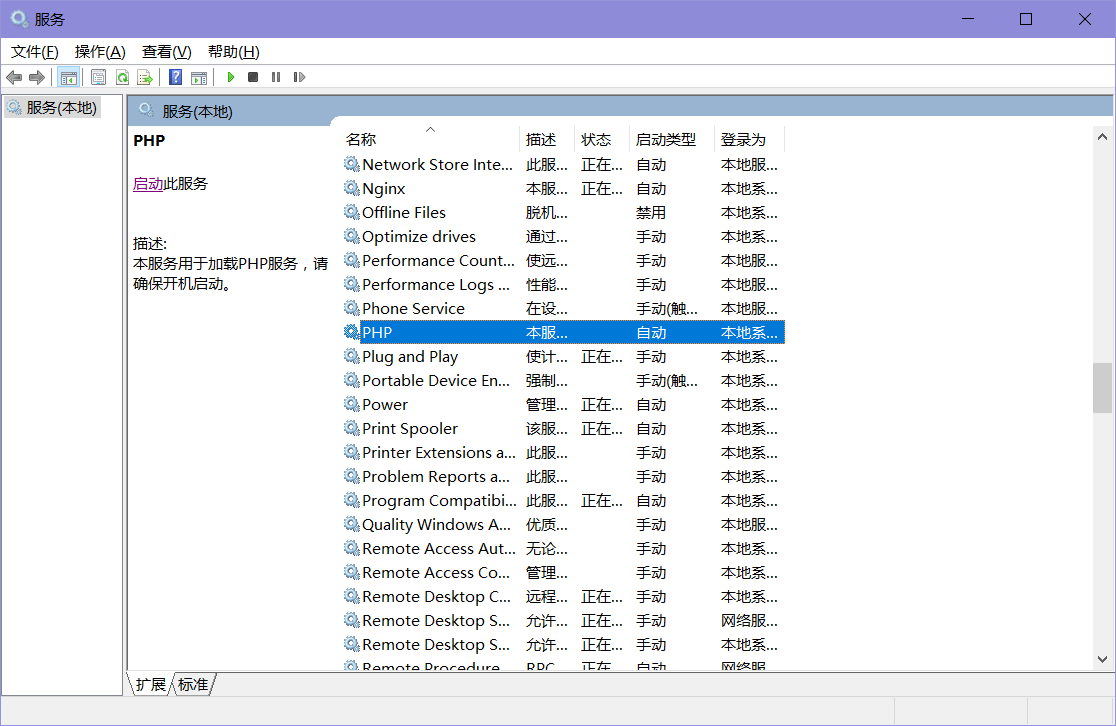Select the Remote Access Co... service name

436,573
